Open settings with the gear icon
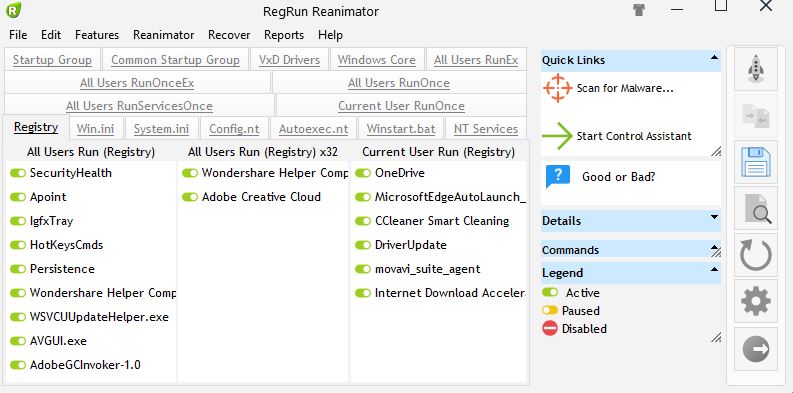Screen dimensions: 793x393 756,301
